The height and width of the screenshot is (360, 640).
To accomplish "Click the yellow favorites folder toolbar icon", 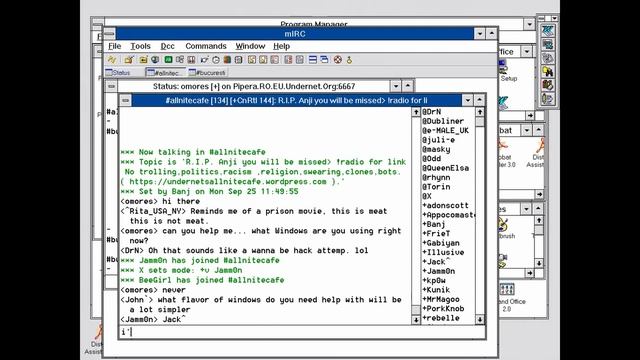I will 143,60.
